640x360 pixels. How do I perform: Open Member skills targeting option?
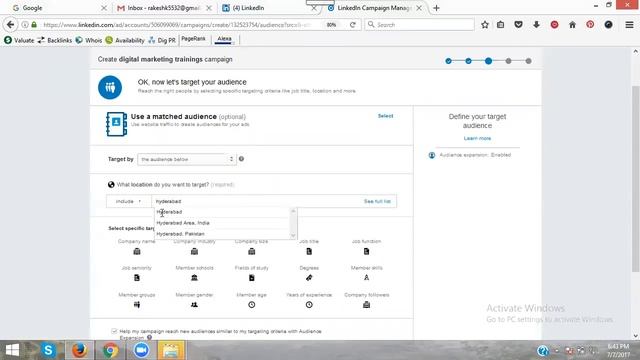pos(367,273)
